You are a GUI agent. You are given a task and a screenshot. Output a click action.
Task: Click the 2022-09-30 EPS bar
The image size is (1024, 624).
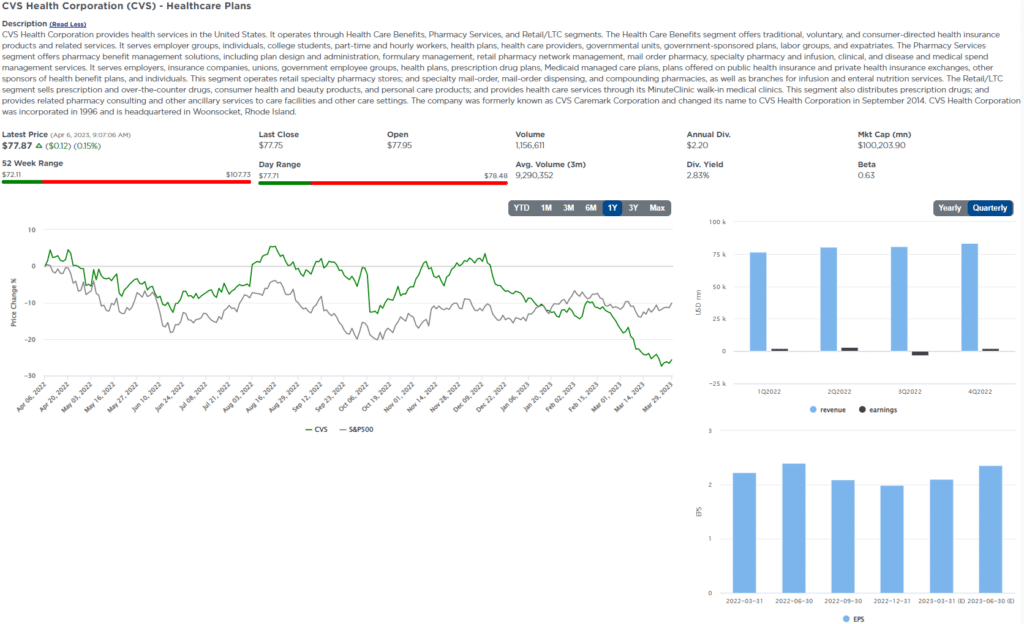click(x=843, y=537)
